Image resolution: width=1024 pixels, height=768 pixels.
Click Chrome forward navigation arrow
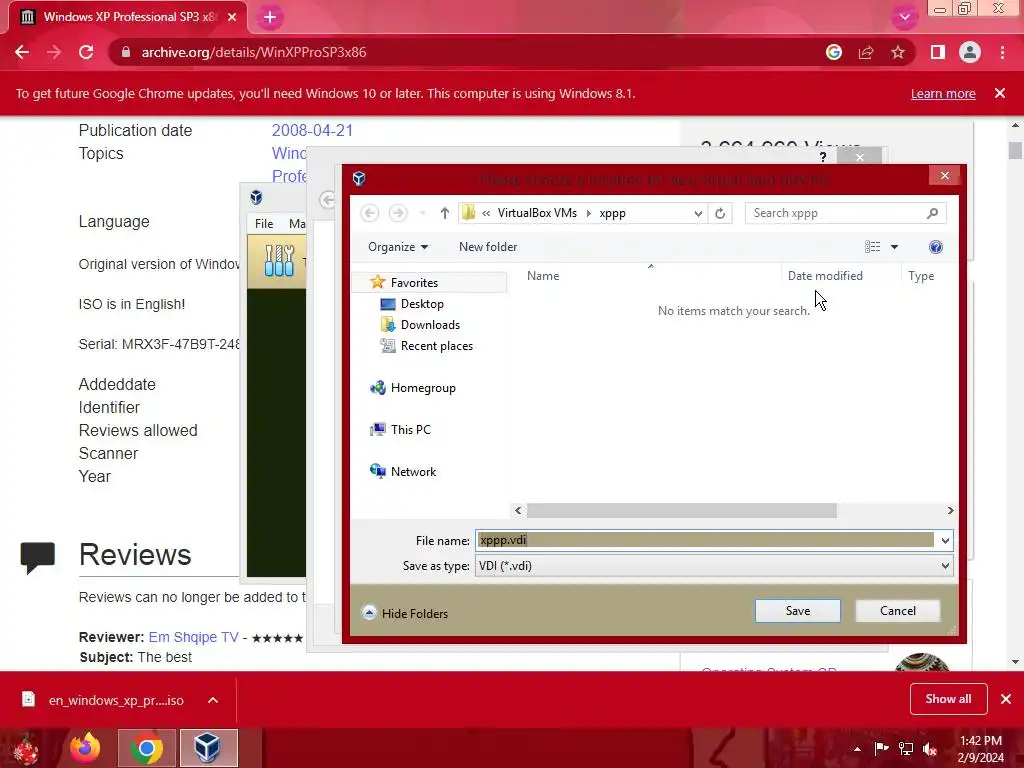click(54, 52)
